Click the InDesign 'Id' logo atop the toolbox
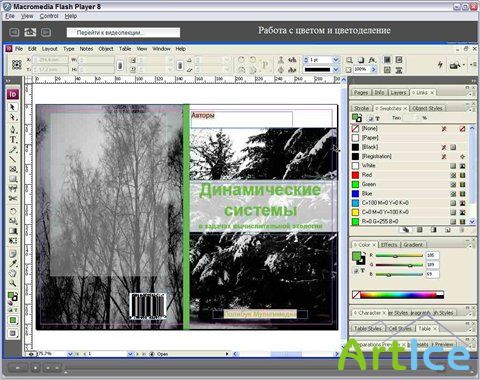The image size is (480, 380). [x=12, y=94]
